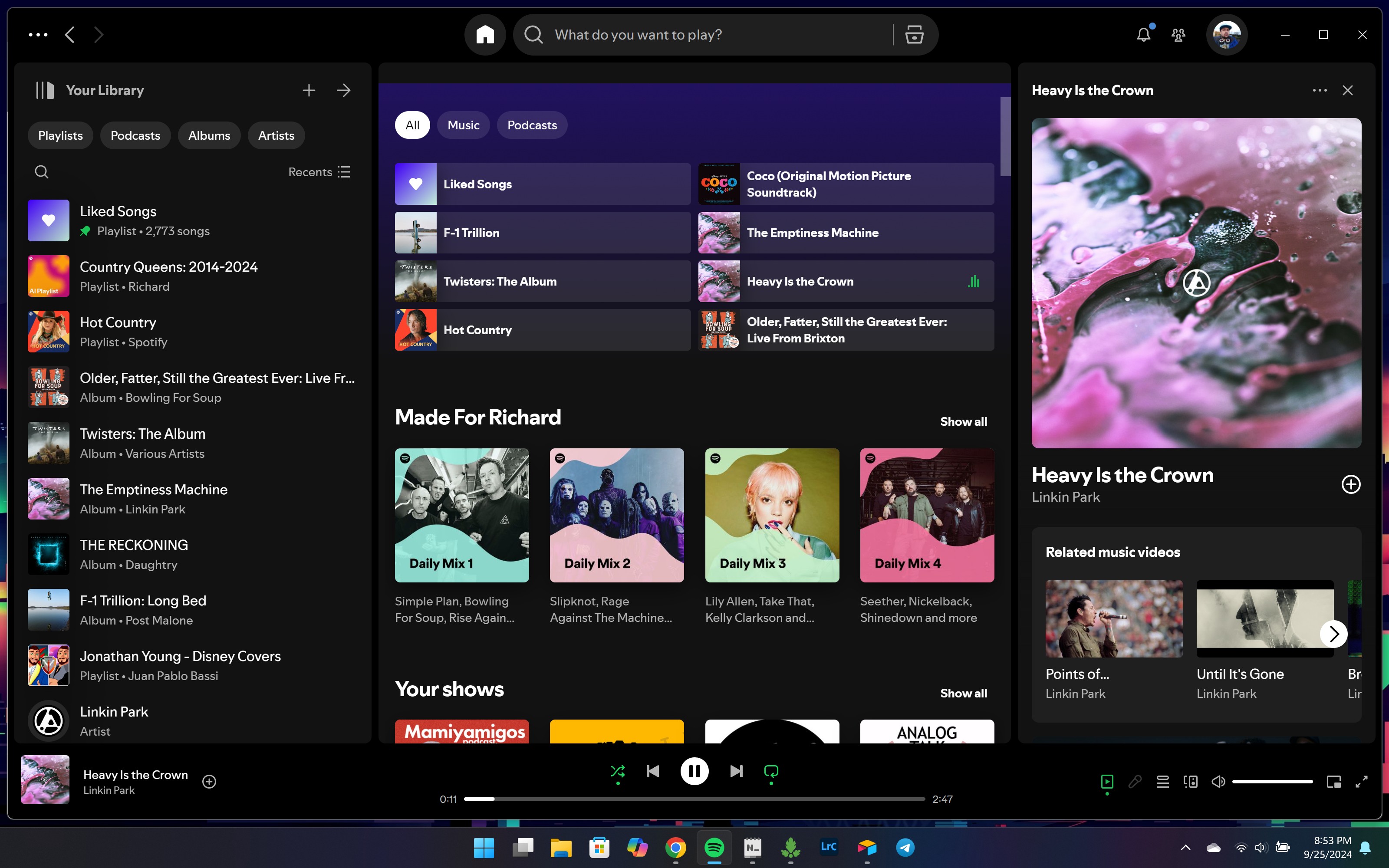Toggle the Artists library filter
This screenshot has width=1389, height=868.
tap(276, 135)
